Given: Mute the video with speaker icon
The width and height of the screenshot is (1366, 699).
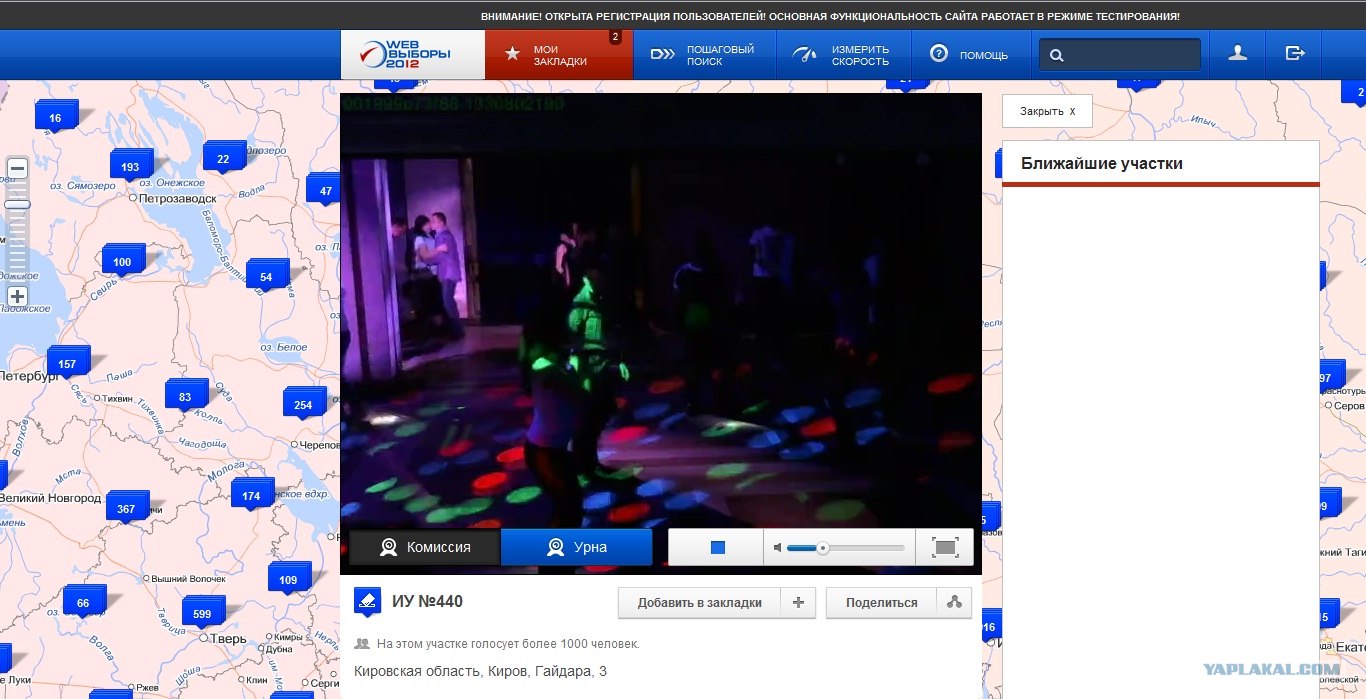Looking at the screenshot, I should coord(777,548).
